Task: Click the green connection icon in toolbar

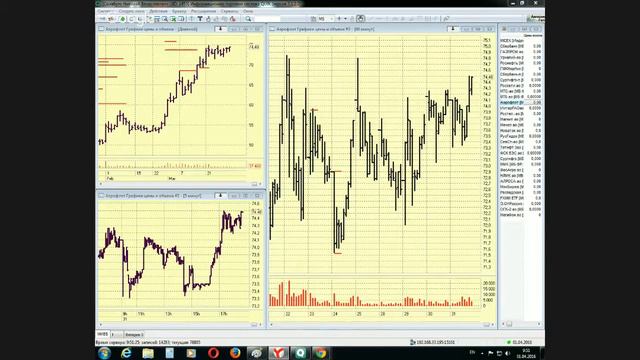Action: click(122, 19)
